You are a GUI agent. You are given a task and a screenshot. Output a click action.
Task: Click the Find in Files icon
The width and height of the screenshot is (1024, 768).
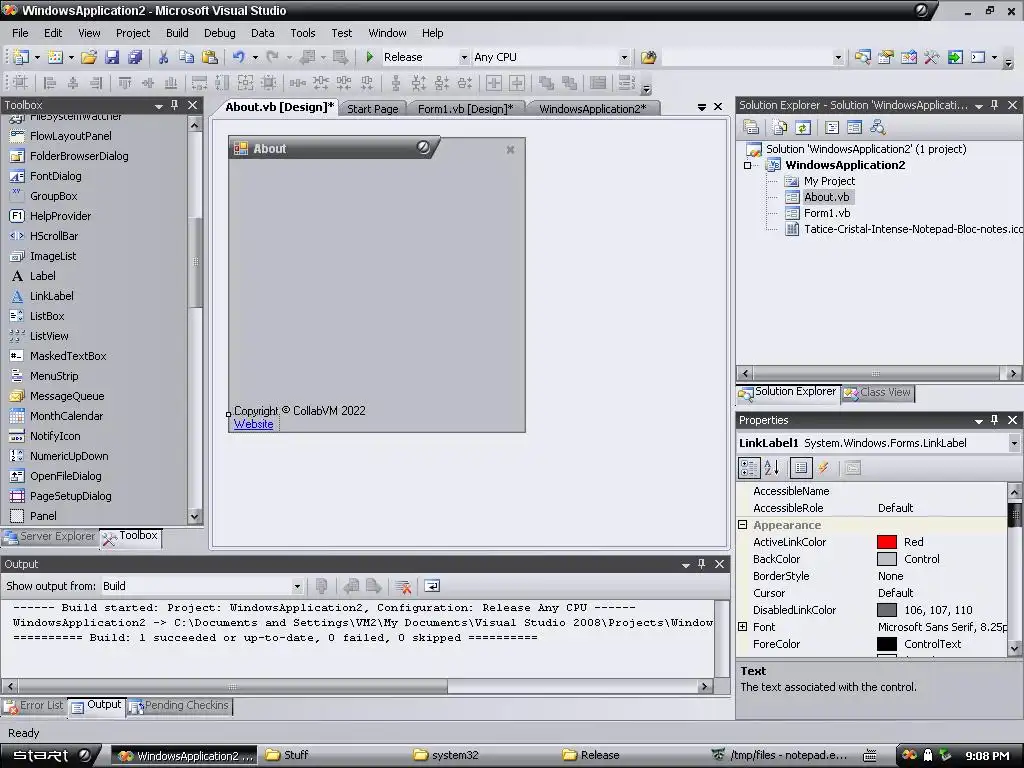[648, 57]
